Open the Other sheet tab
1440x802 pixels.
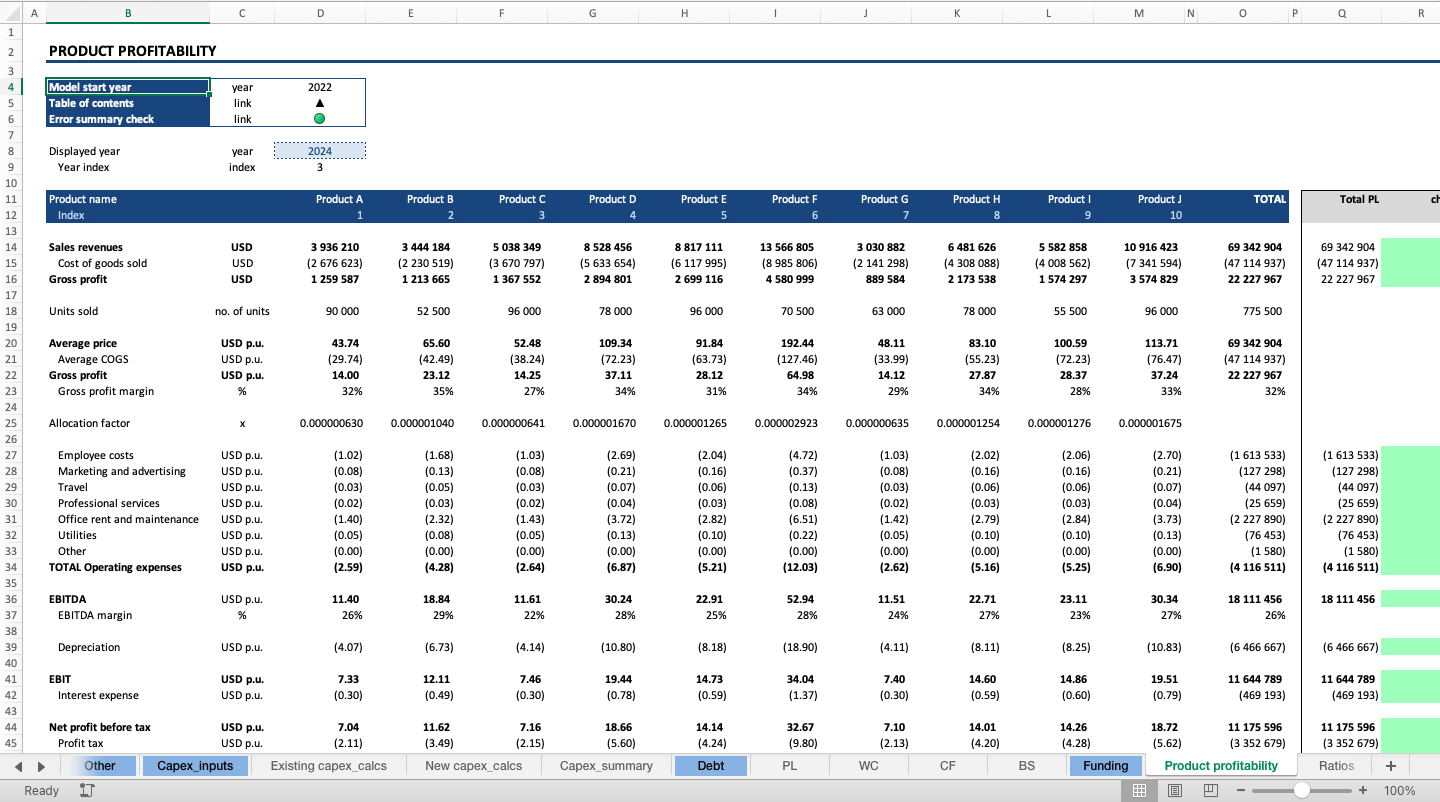tap(100, 766)
